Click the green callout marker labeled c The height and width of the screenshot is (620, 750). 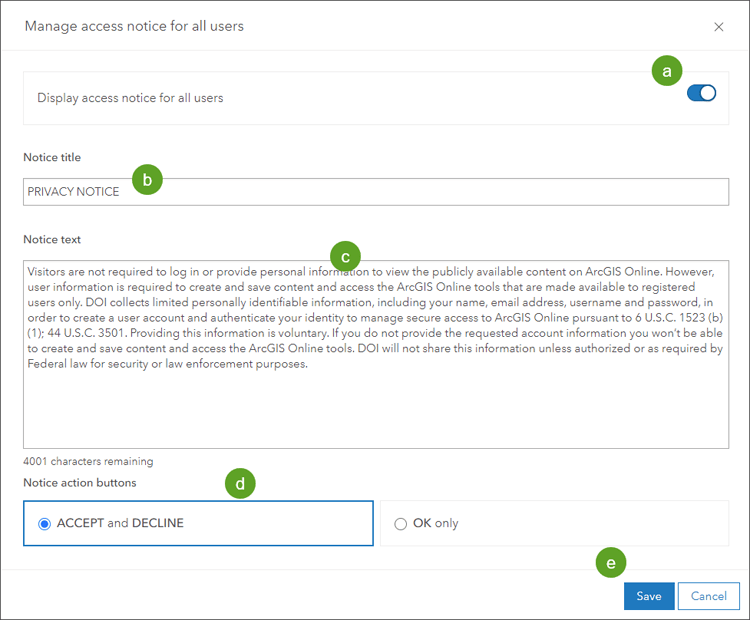click(345, 256)
